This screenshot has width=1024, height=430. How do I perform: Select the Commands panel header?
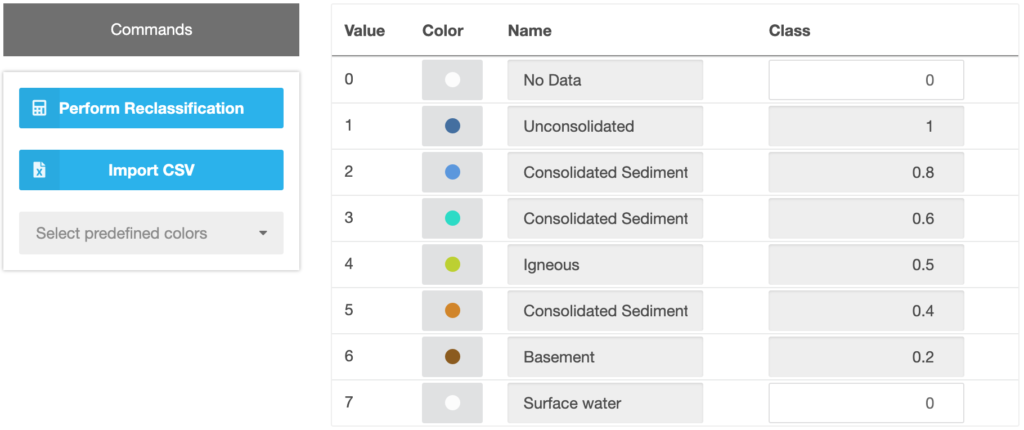coord(151,30)
